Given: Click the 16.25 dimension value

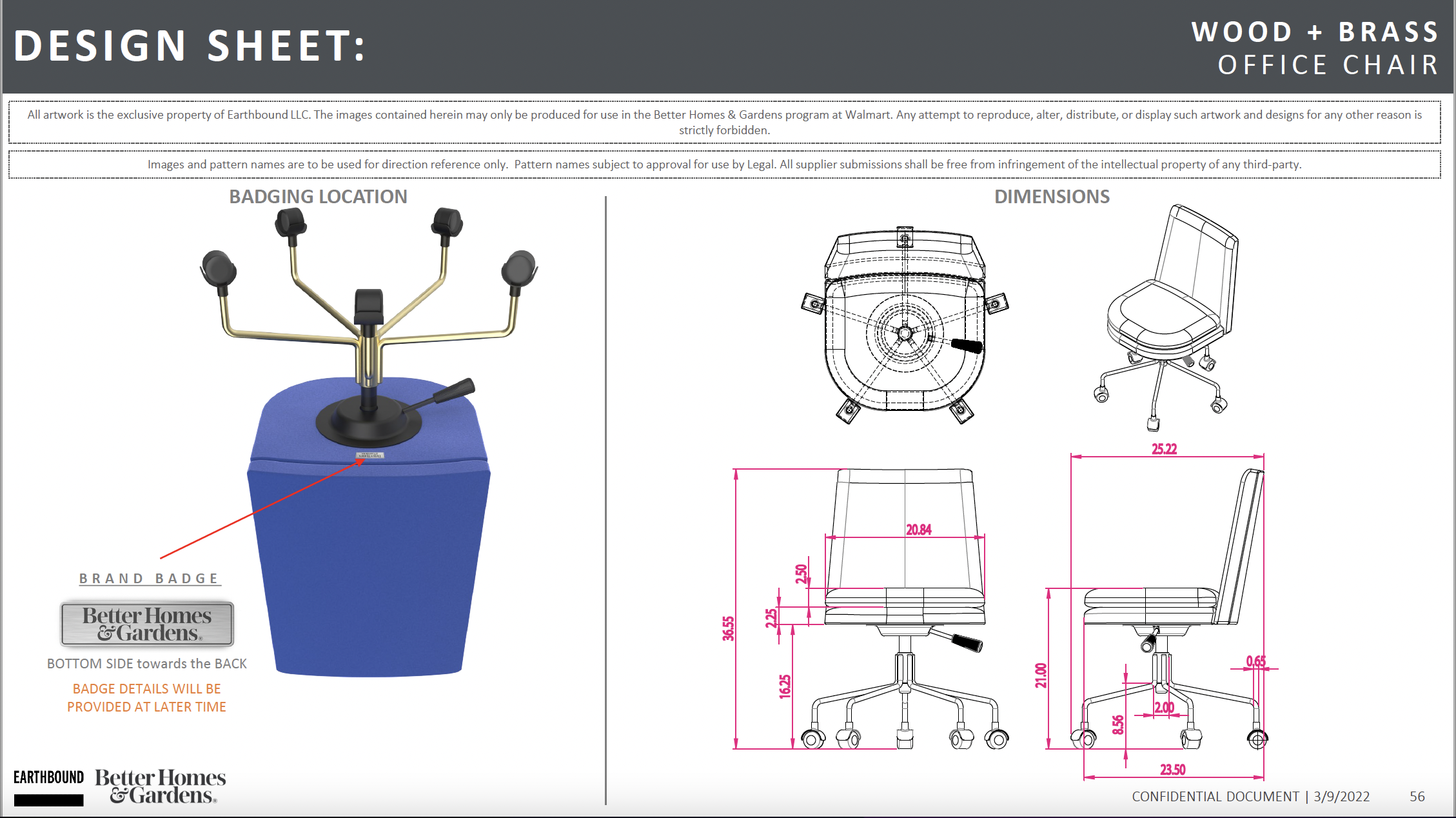Looking at the screenshot, I should point(785,686).
